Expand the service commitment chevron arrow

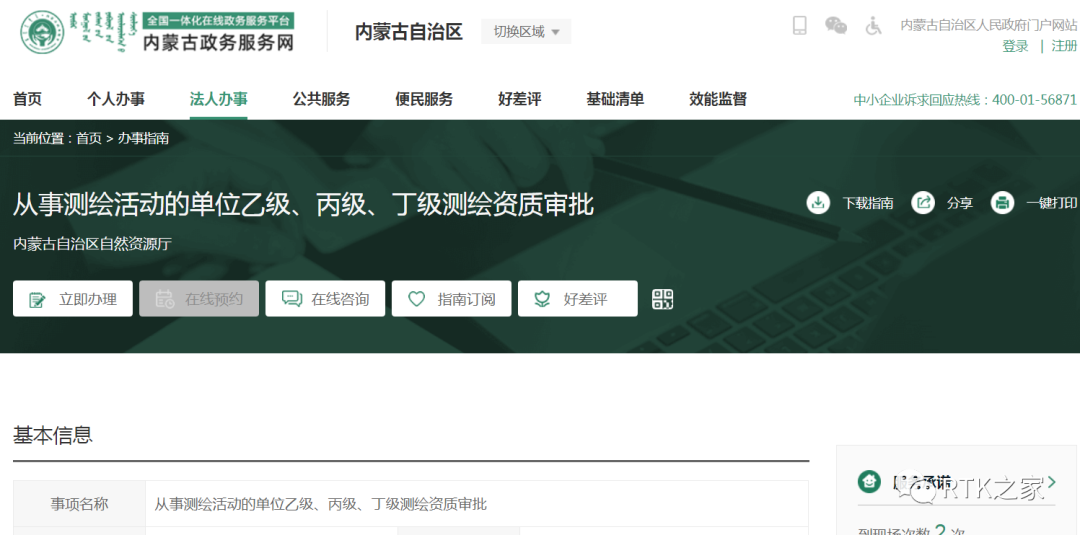(1052, 481)
